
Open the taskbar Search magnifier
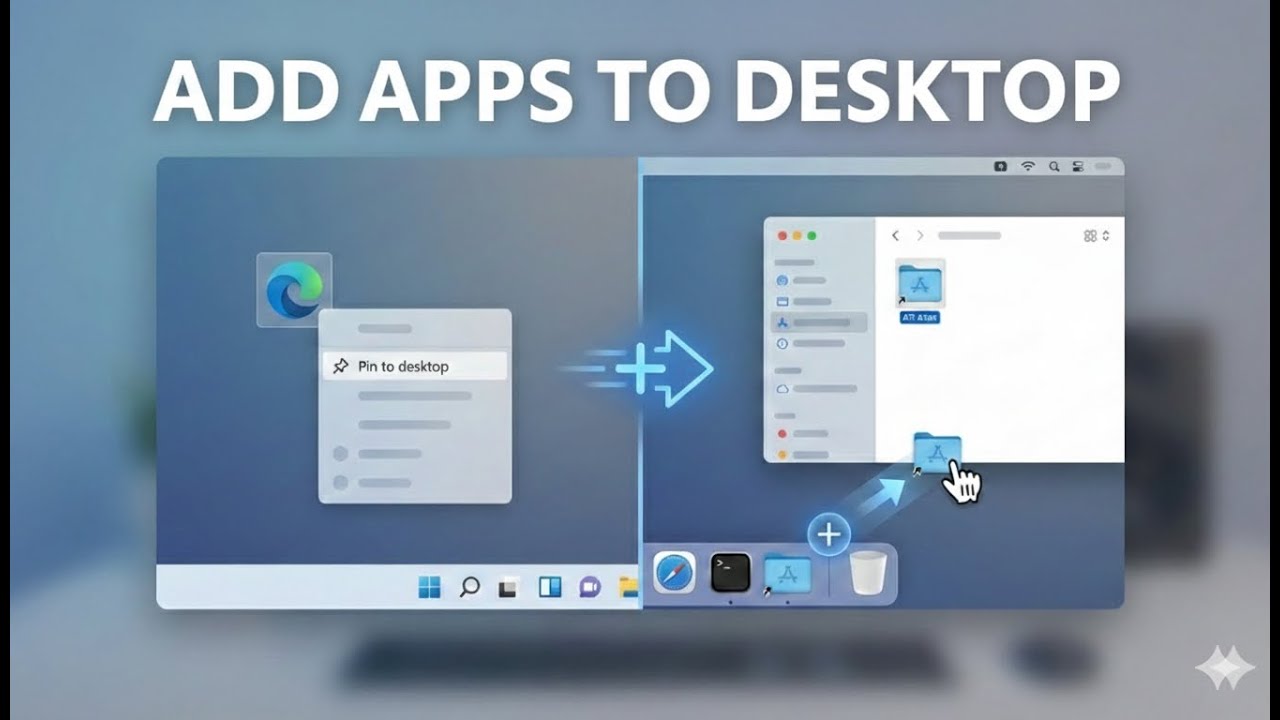(x=469, y=587)
